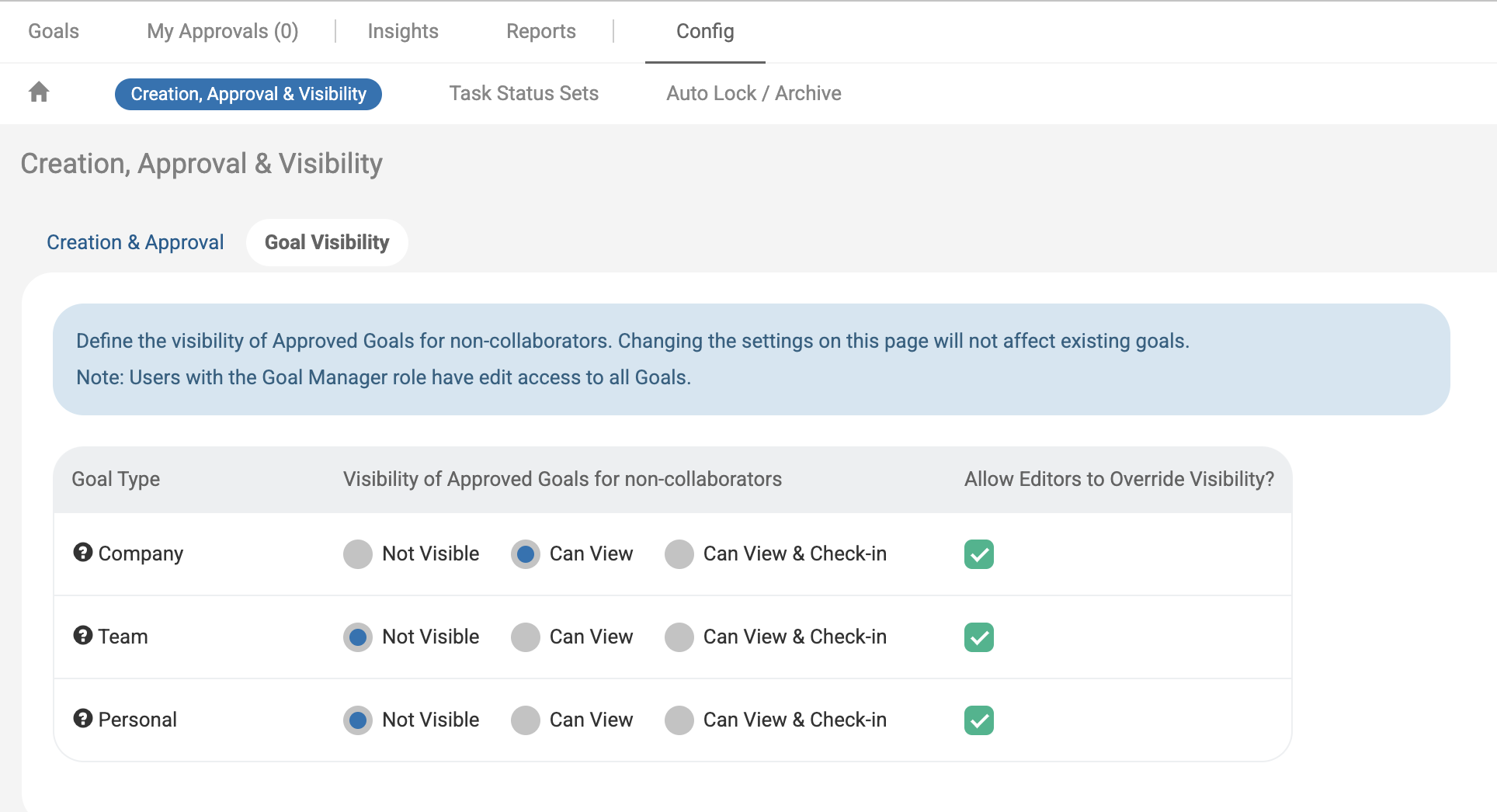Go to My Approvals tab
The image size is (1497, 812).
pos(222,31)
